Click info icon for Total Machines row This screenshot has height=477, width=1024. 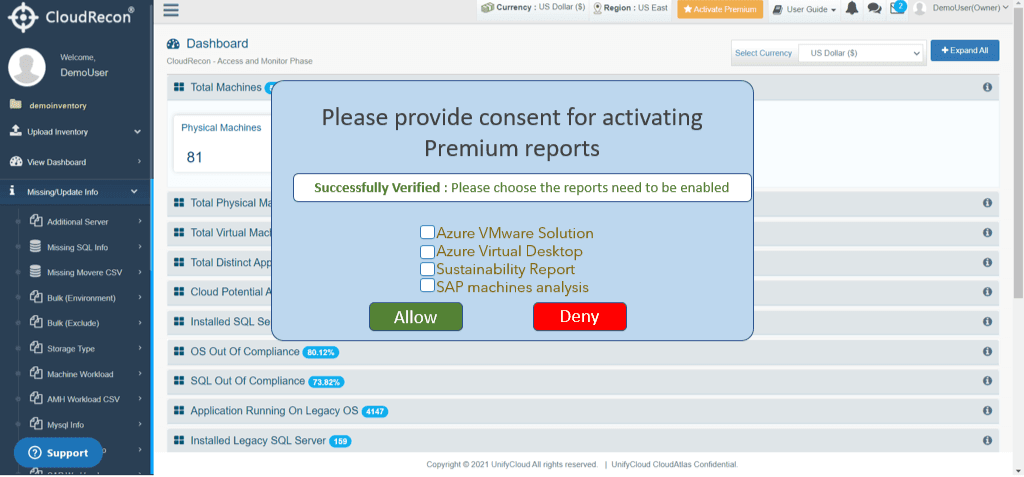(x=987, y=88)
